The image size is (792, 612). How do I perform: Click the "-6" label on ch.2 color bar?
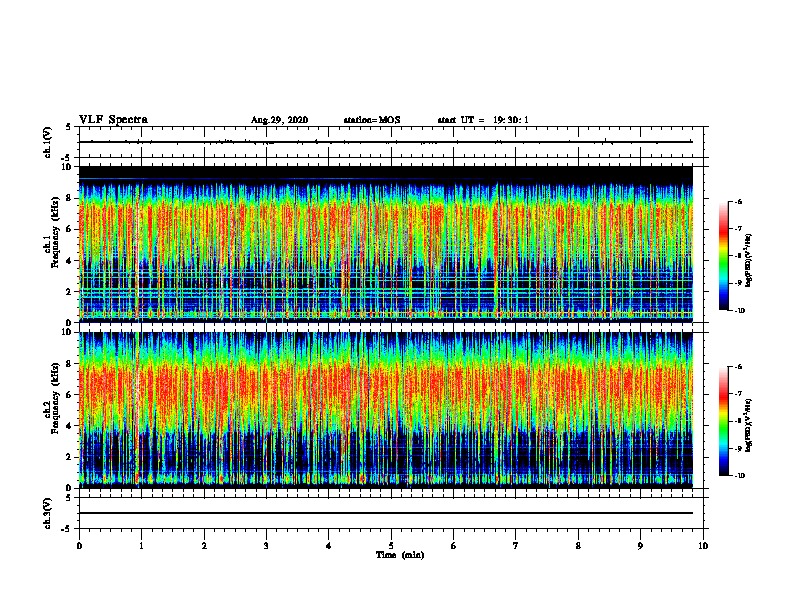click(738, 367)
